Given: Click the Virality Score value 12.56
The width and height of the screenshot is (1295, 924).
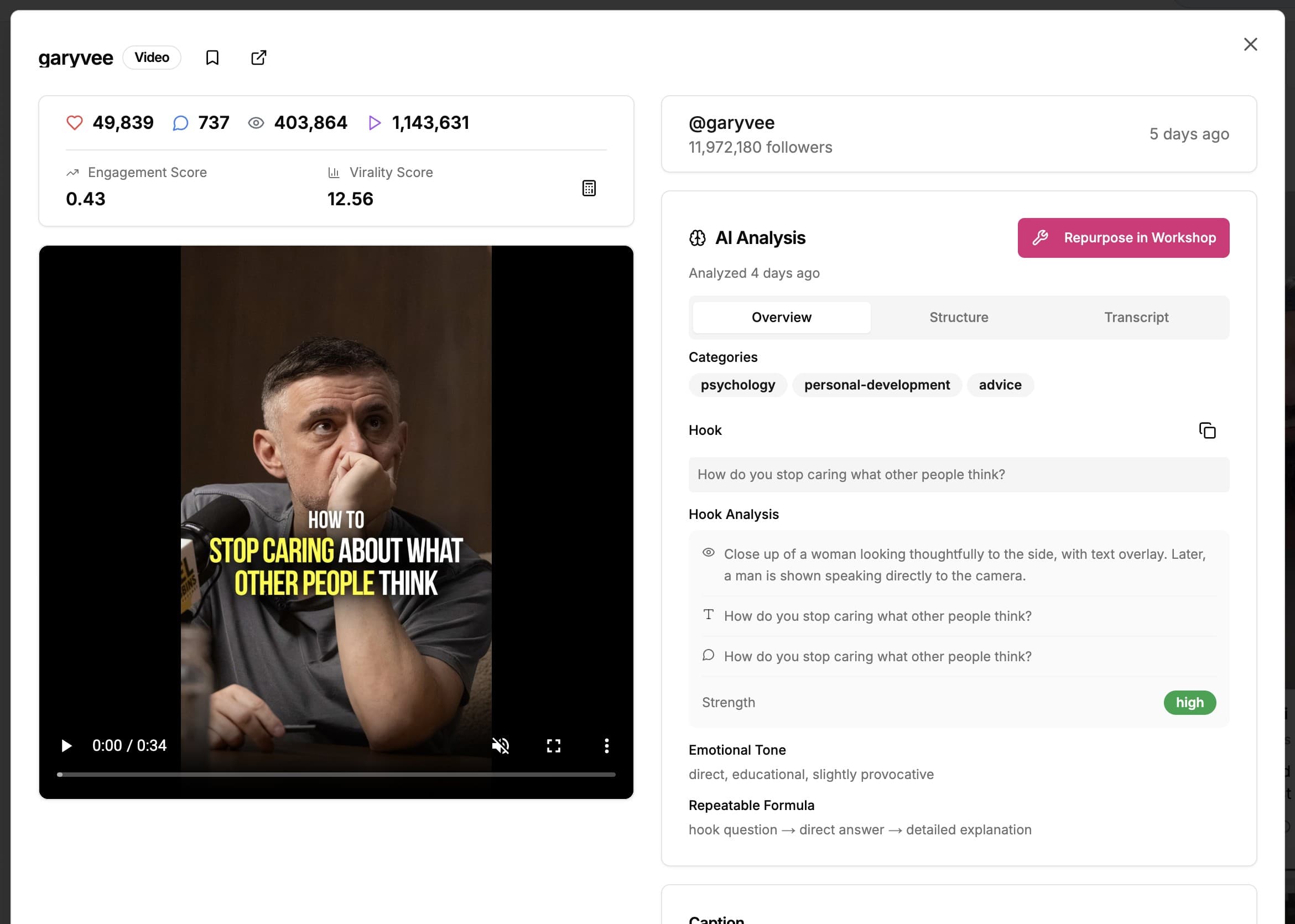Looking at the screenshot, I should coord(350,199).
